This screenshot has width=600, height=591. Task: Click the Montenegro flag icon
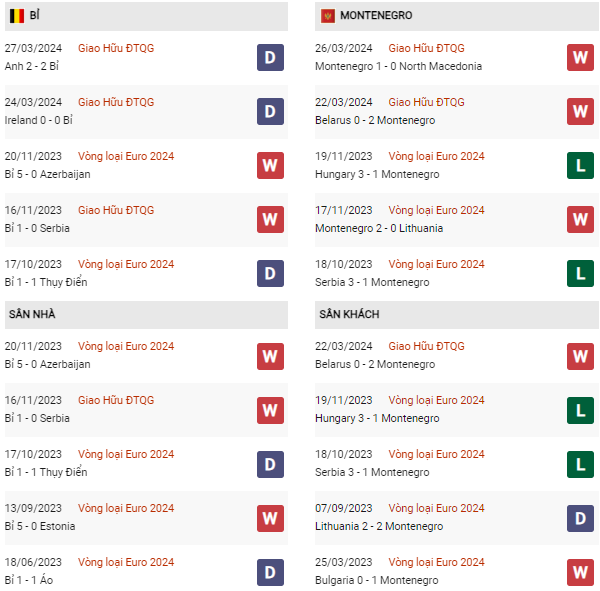click(328, 16)
